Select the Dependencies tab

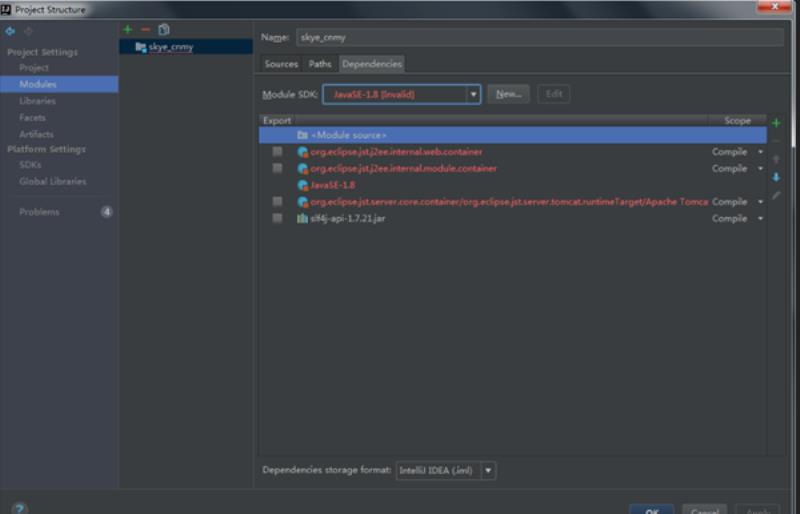tap(372, 64)
